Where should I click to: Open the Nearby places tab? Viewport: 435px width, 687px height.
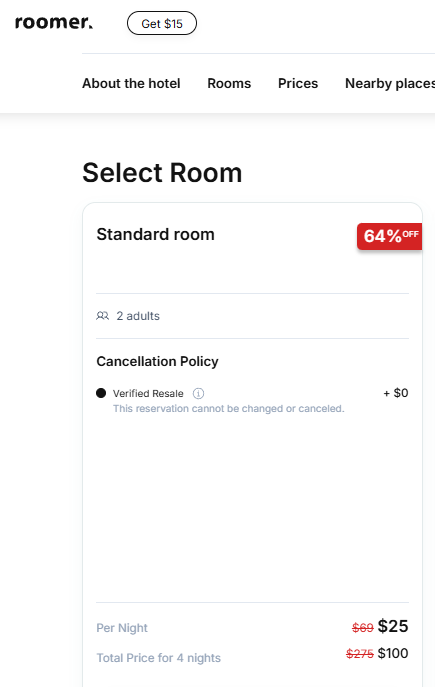point(390,83)
